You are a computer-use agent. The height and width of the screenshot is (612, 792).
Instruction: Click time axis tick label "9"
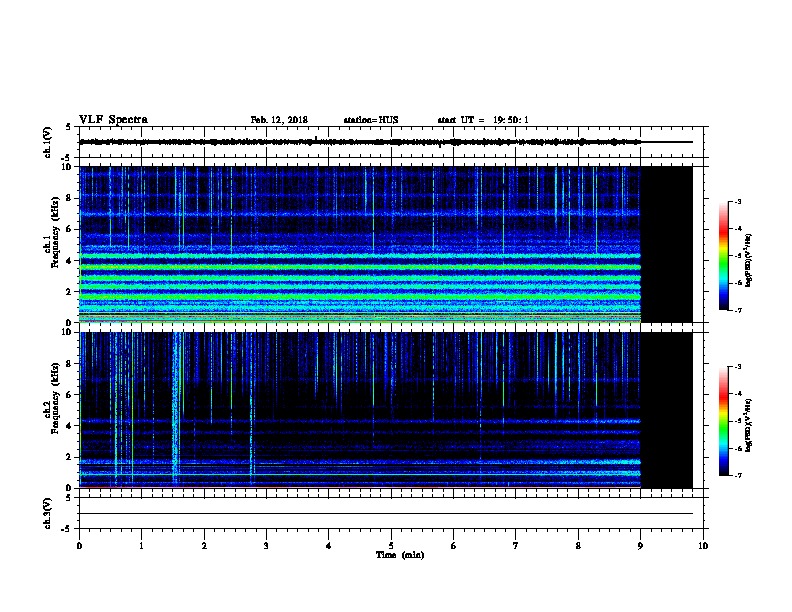tap(640, 546)
